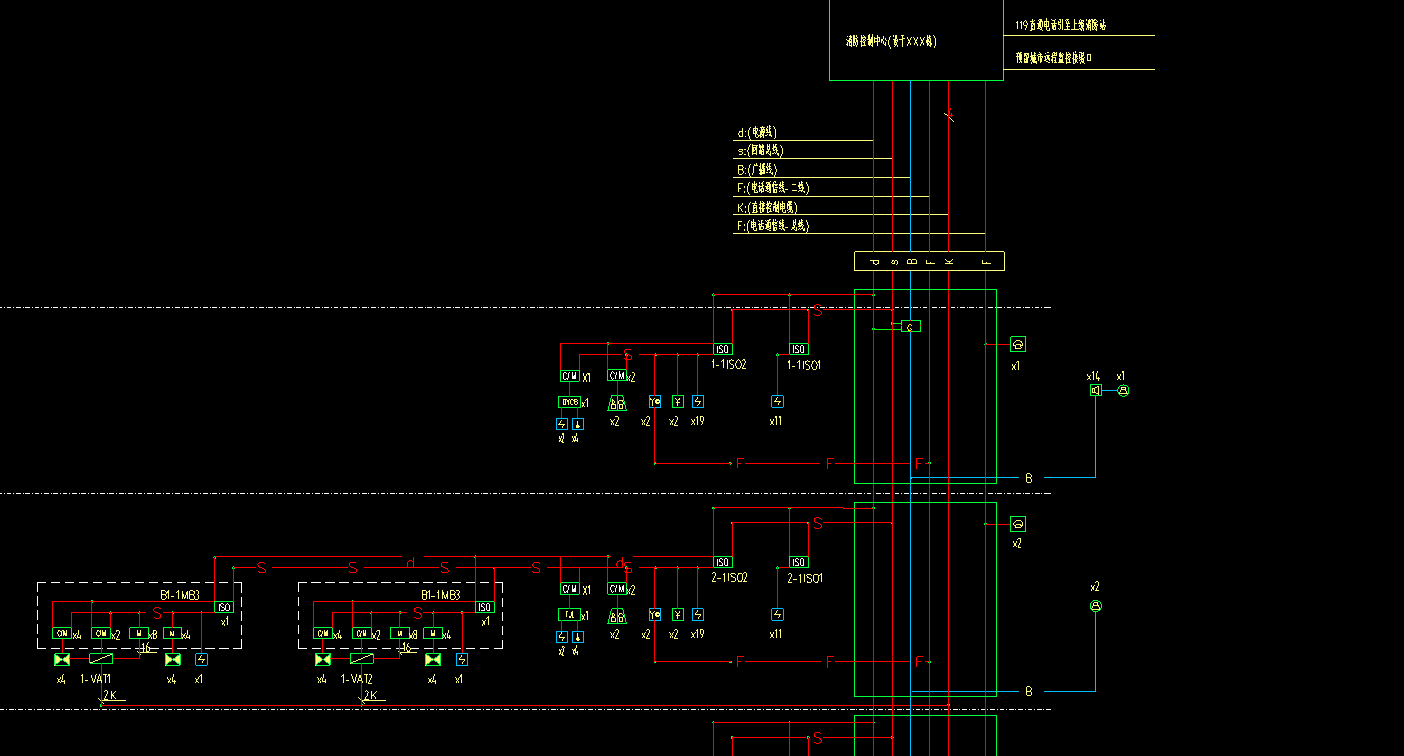Select the 1-VAT2 label
The height and width of the screenshot is (756, 1404).
(x=356, y=679)
